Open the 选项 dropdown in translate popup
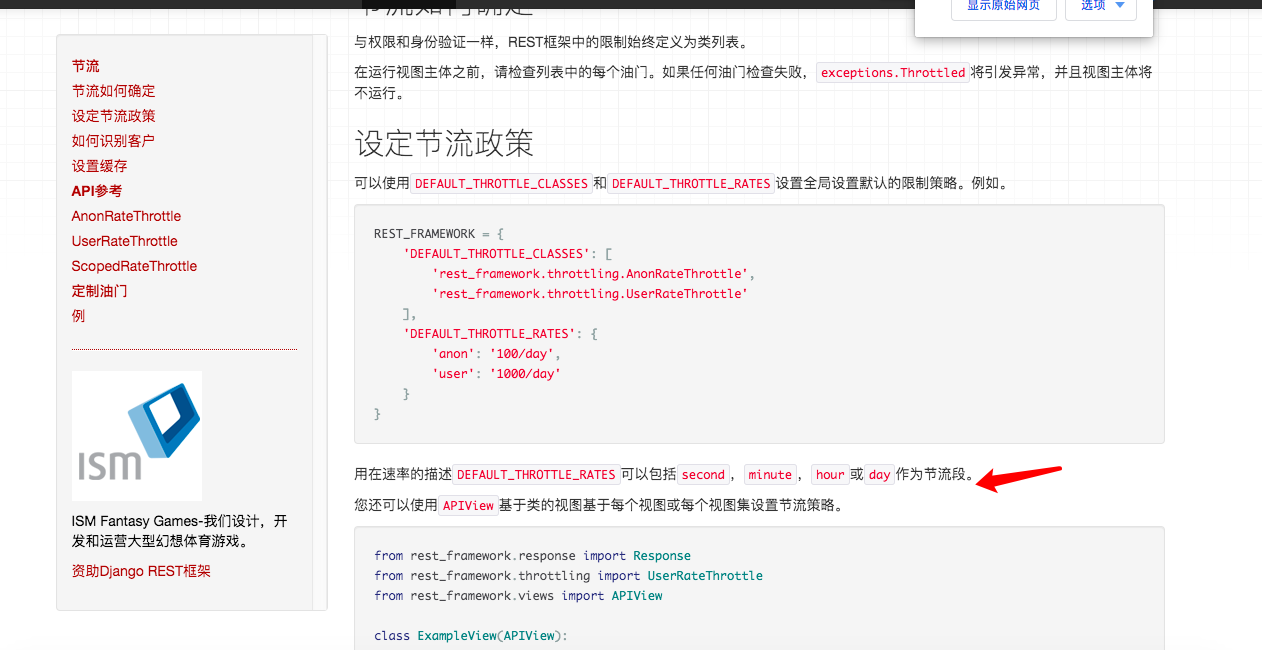Image resolution: width=1262 pixels, height=650 pixels. pyautogui.click(x=1100, y=7)
